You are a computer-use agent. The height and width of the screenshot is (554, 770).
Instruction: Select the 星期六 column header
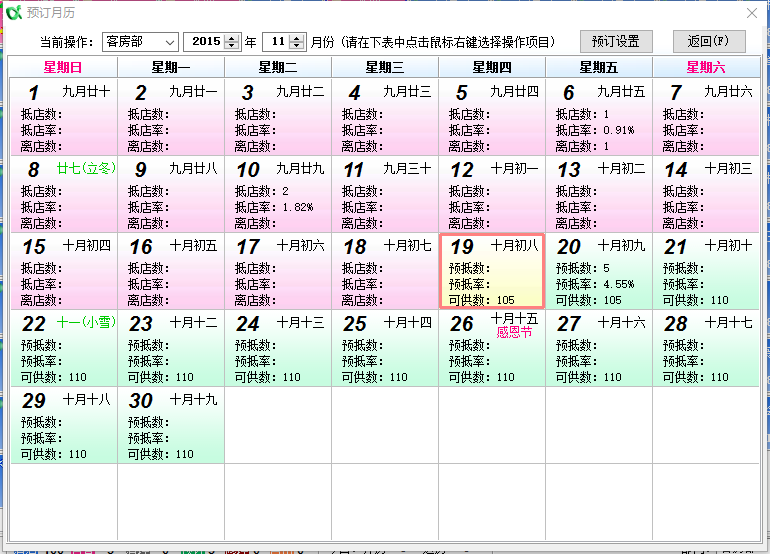point(706,67)
